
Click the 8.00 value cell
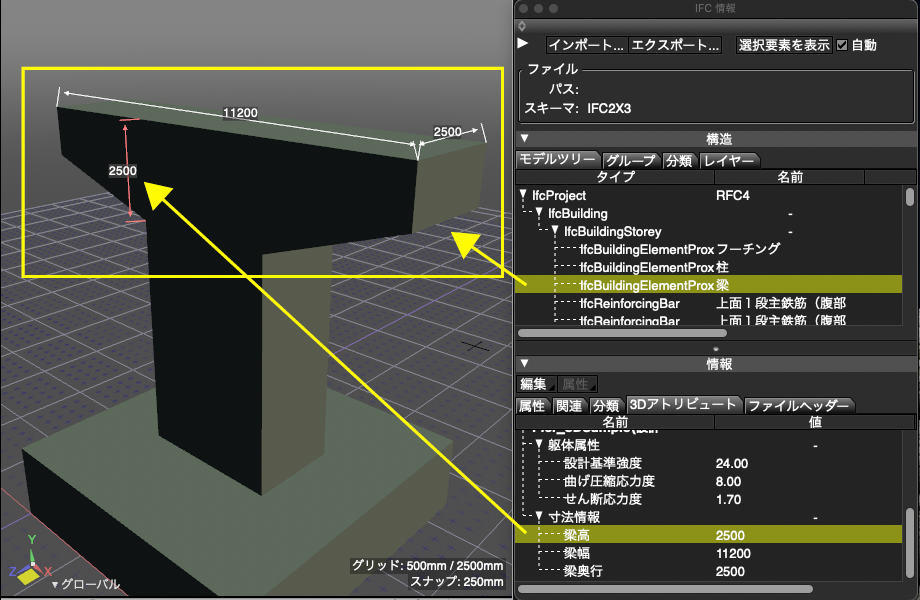[728, 482]
